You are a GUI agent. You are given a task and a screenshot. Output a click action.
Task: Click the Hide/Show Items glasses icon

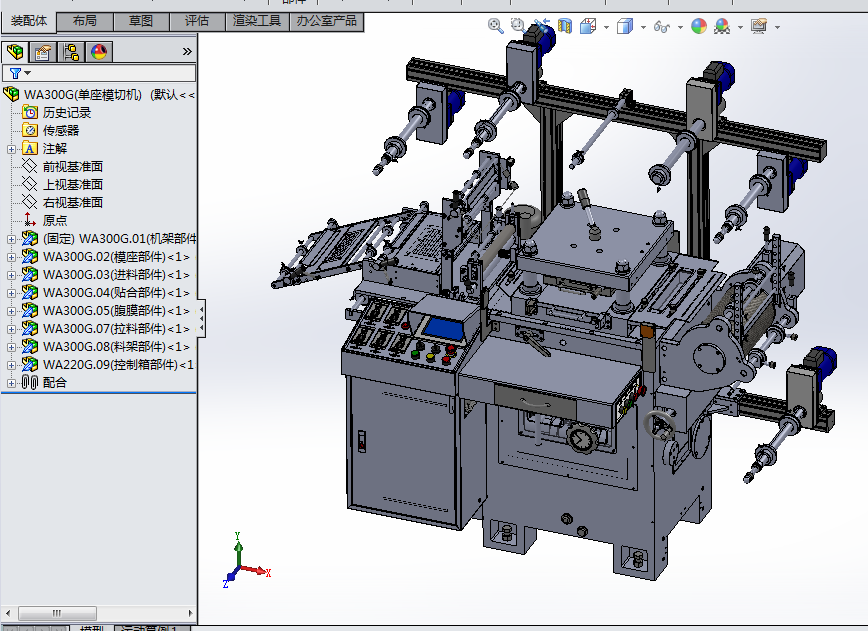tap(661, 26)
